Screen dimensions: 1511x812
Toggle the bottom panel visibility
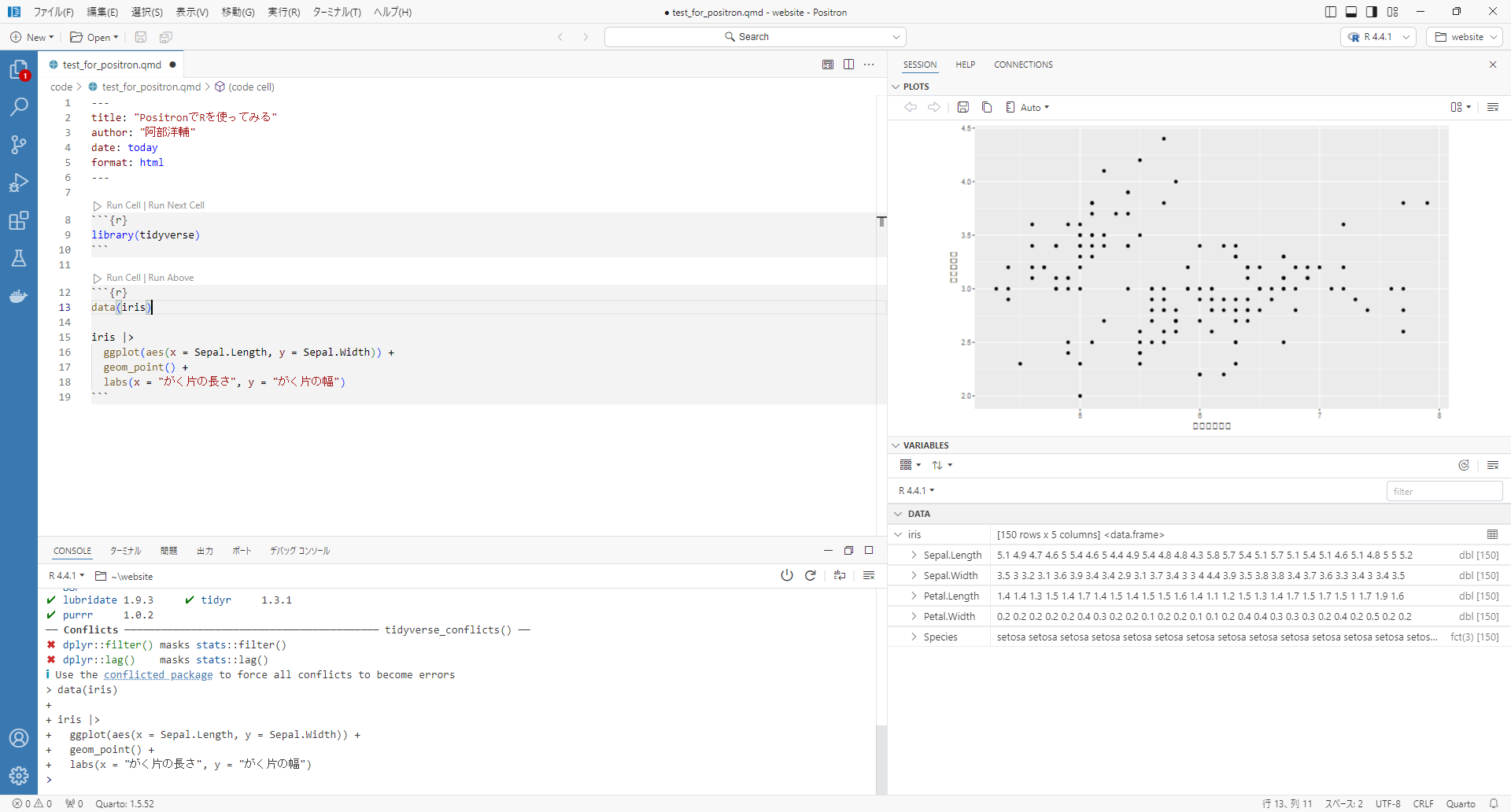pyautogui.click(x=1351, y=12)
